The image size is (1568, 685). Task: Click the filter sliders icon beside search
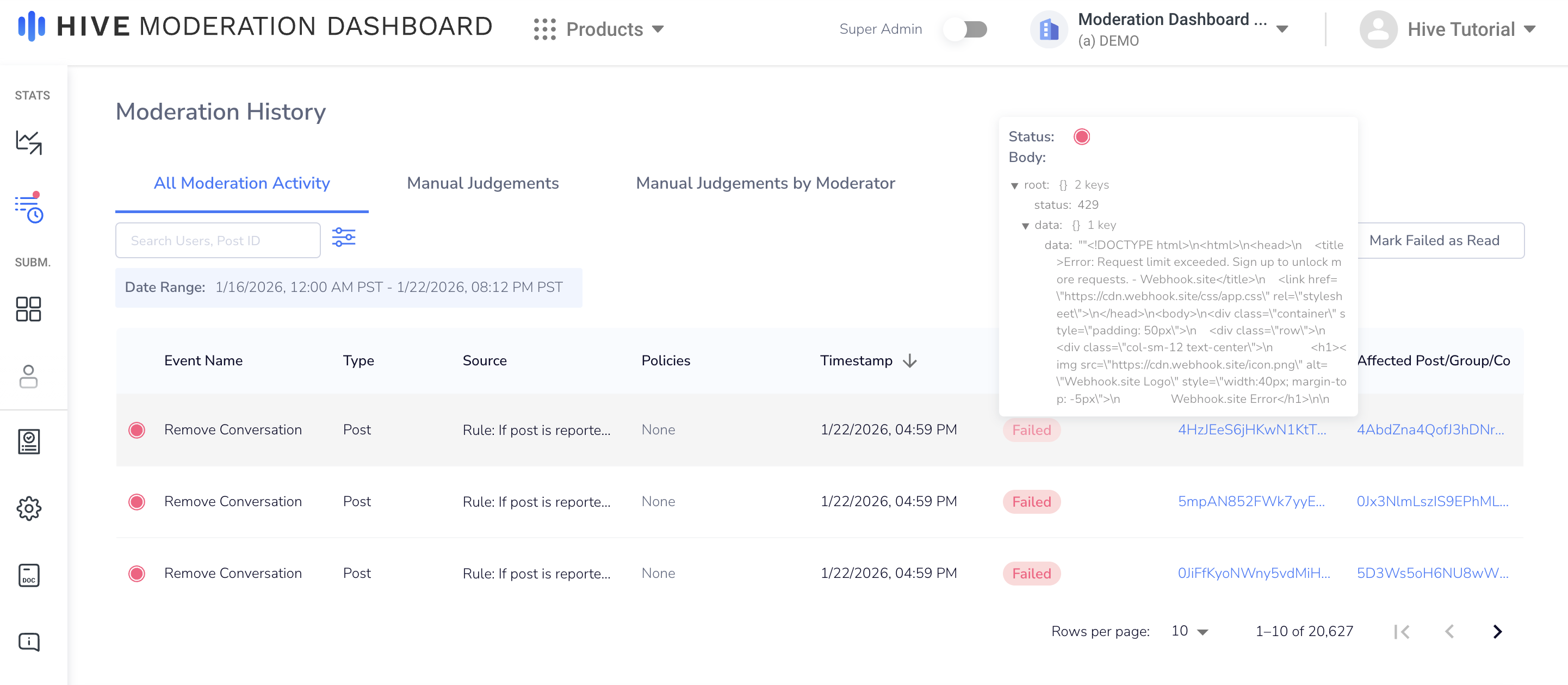click(343, 237)
